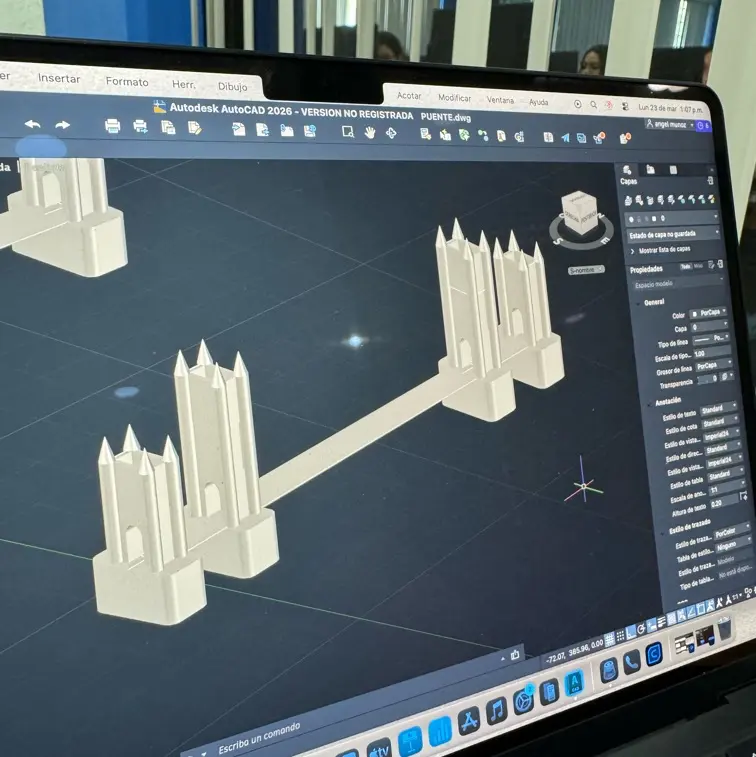Click the Orbit tool icon
This screenshot has width=756, height=757.
click(x=391, y=133)
